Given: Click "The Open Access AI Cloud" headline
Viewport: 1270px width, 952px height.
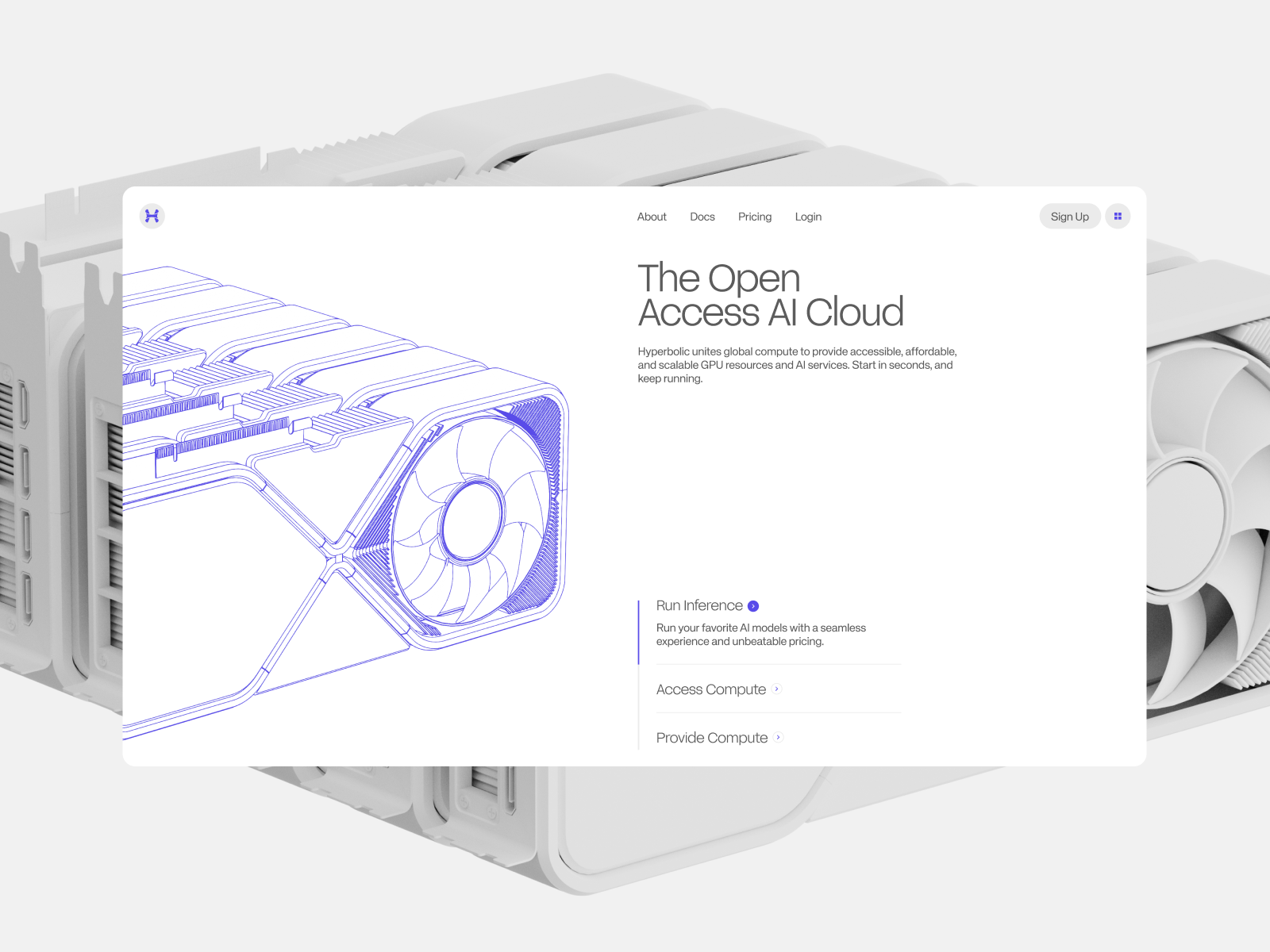Looking at the screenshot, I should [771, 295].
